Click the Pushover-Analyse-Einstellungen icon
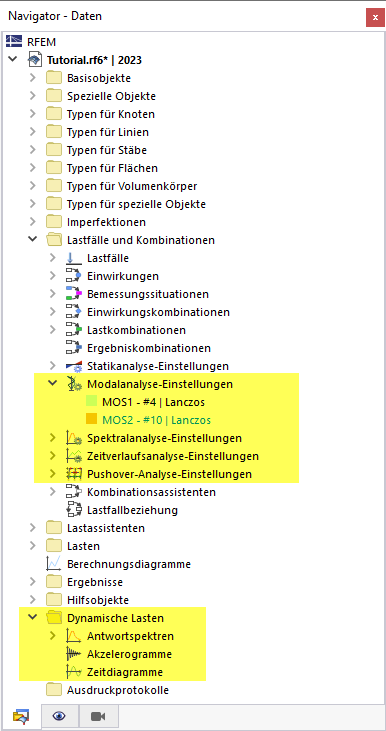Viewport: 386px width, 731px height. pyautogui.click(x=74, y=474)
